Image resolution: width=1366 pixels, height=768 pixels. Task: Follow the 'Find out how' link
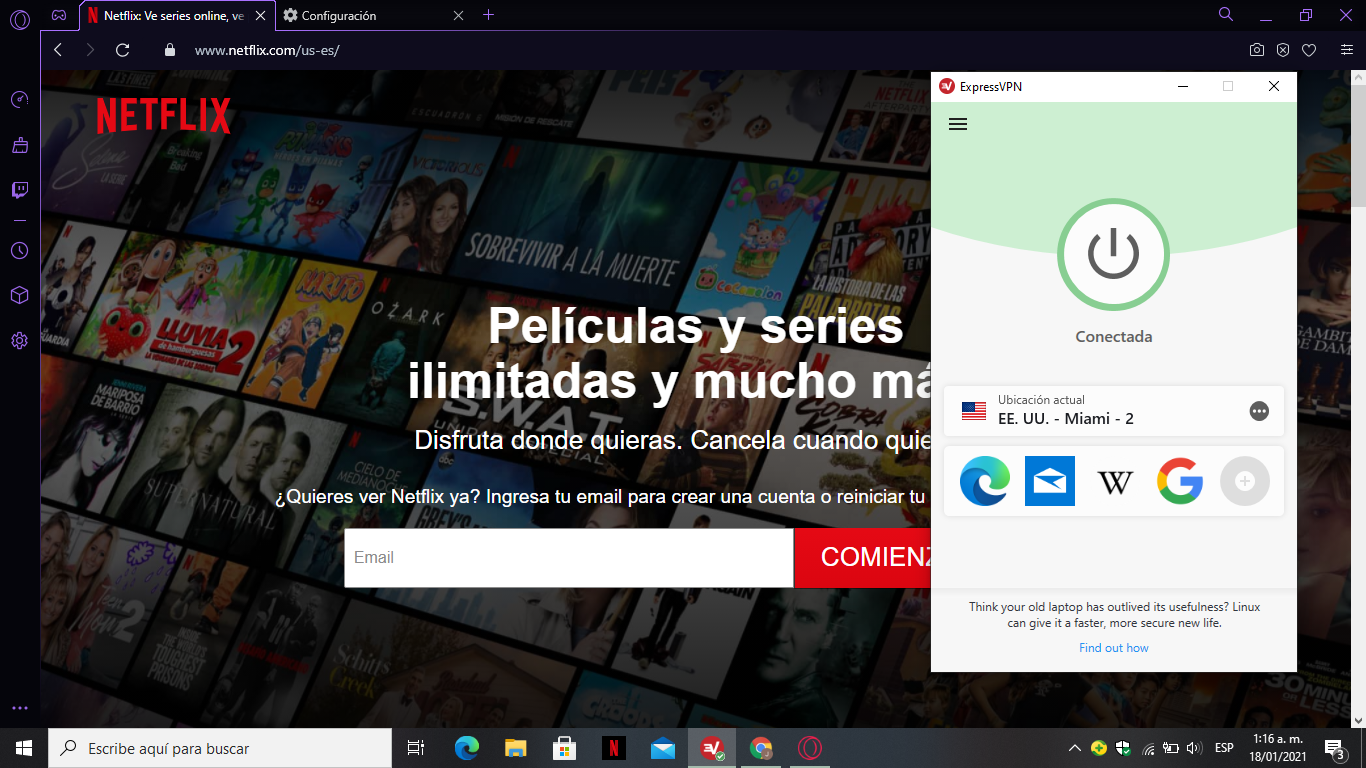(x=1114, y=648)
